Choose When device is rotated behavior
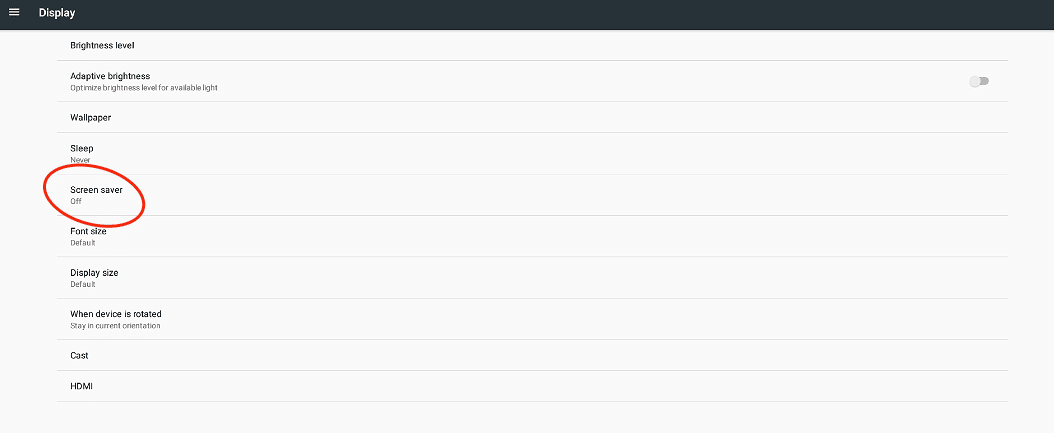 [532, 319]
